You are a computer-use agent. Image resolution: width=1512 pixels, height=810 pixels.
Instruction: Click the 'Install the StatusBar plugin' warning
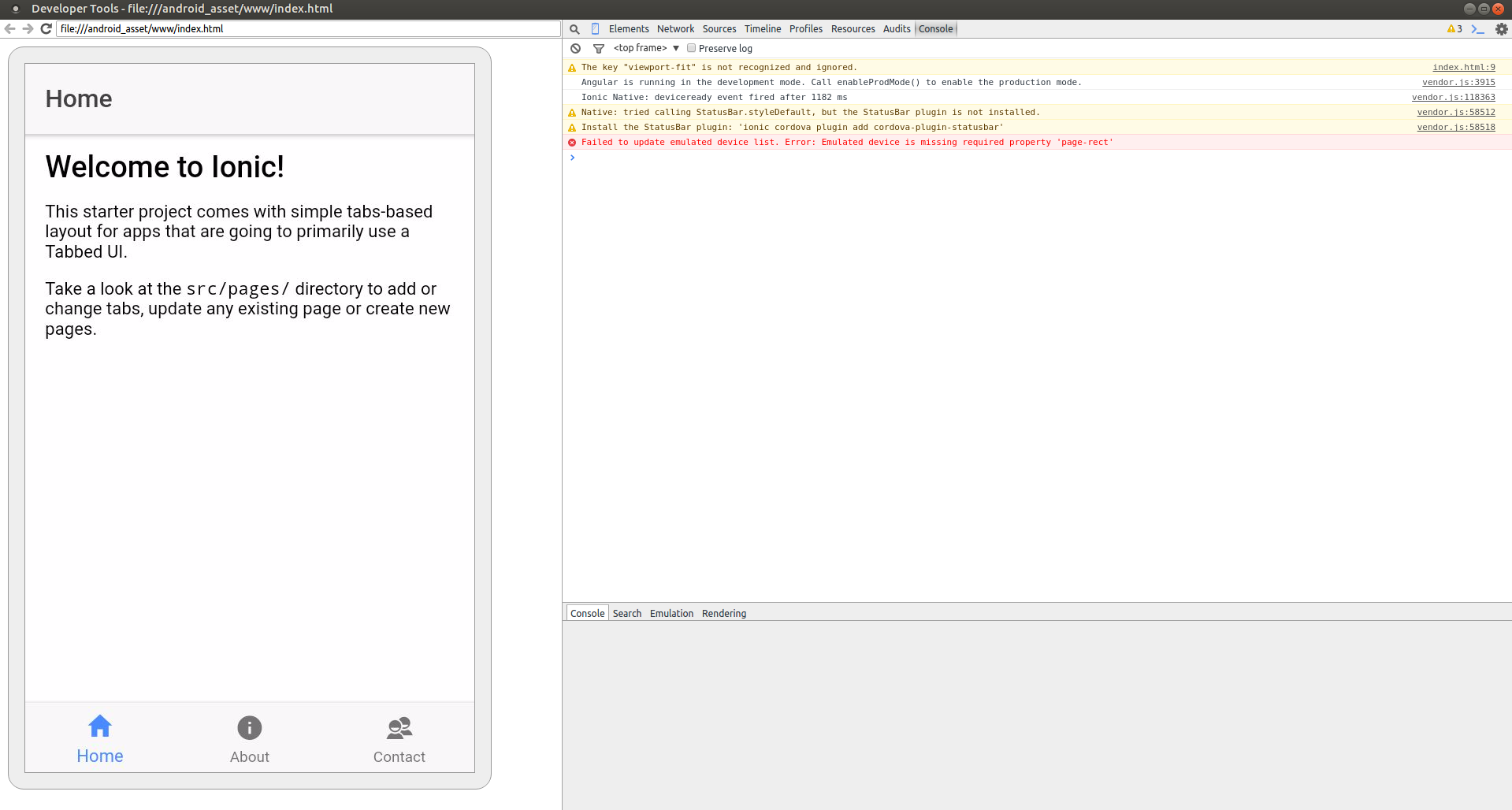pyautogui.click(x=793, y=128)
